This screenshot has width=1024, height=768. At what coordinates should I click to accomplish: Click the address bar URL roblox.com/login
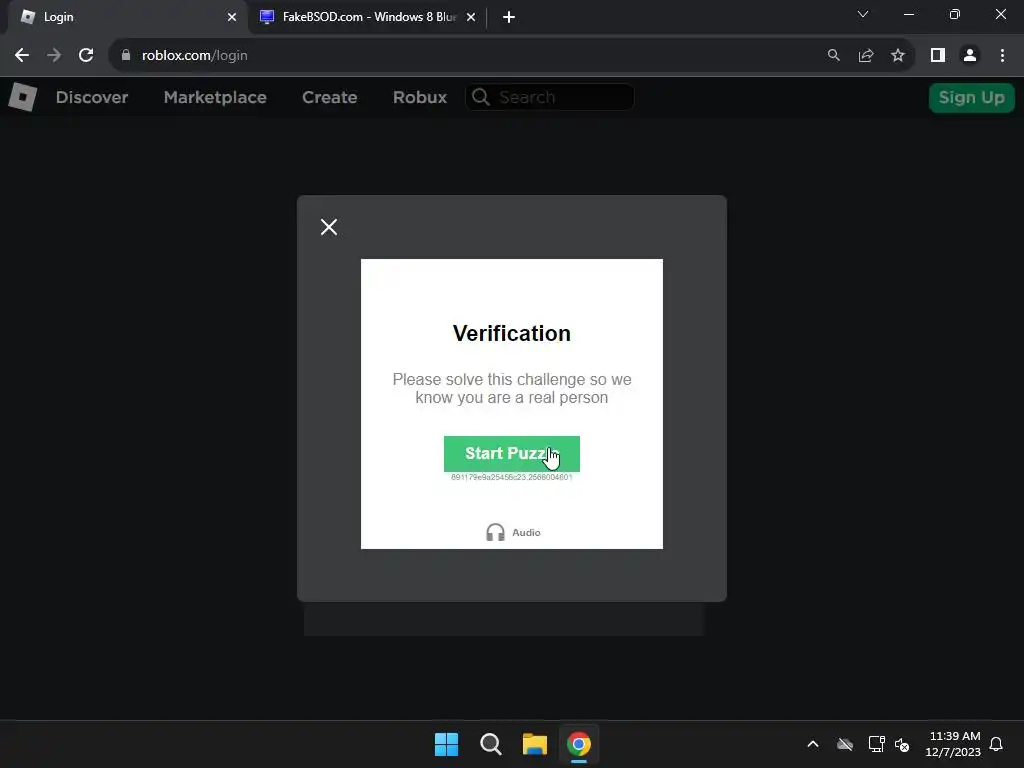(195, 56)
